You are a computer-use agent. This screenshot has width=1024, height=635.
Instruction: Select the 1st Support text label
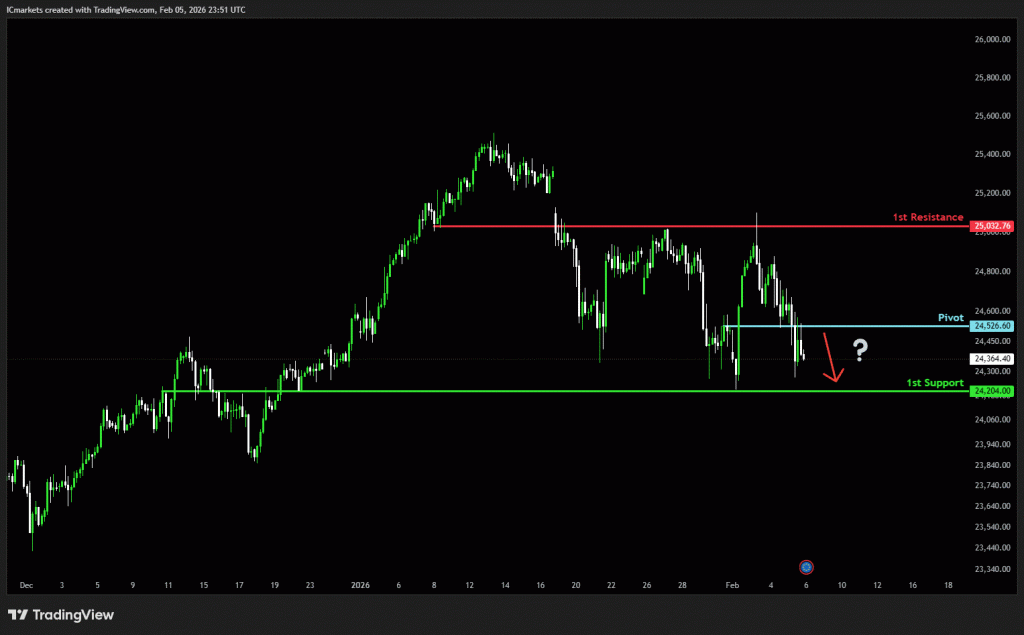tap(935, 383)
